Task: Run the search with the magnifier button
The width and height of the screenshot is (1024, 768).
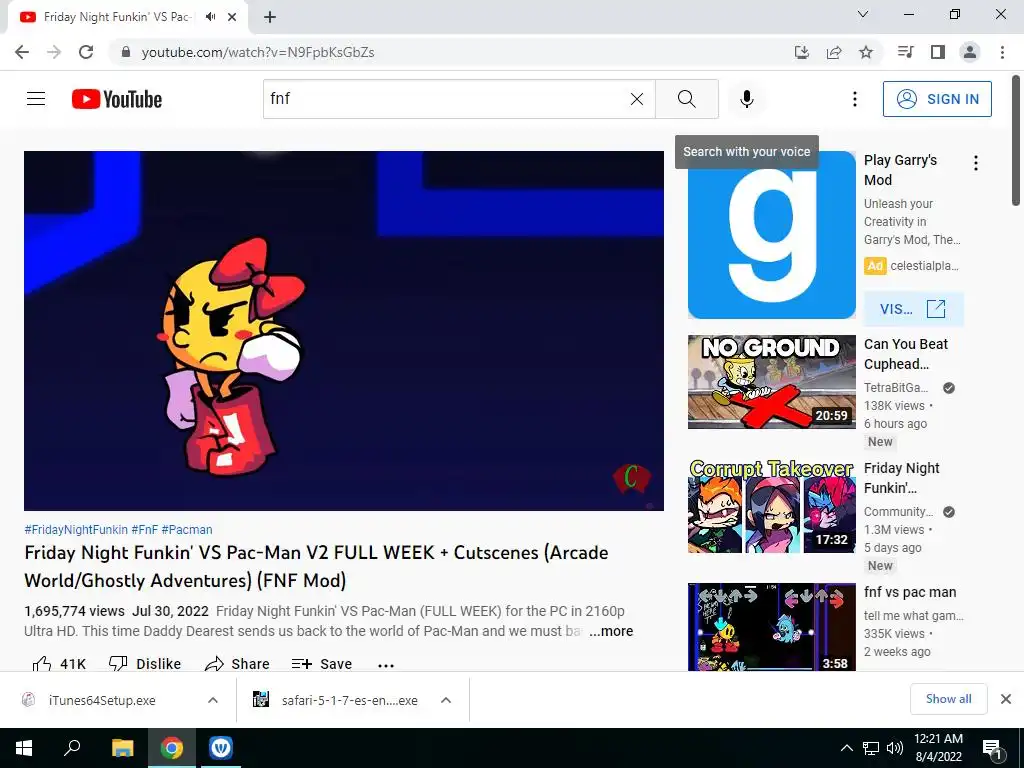Action: pos(686,99)
